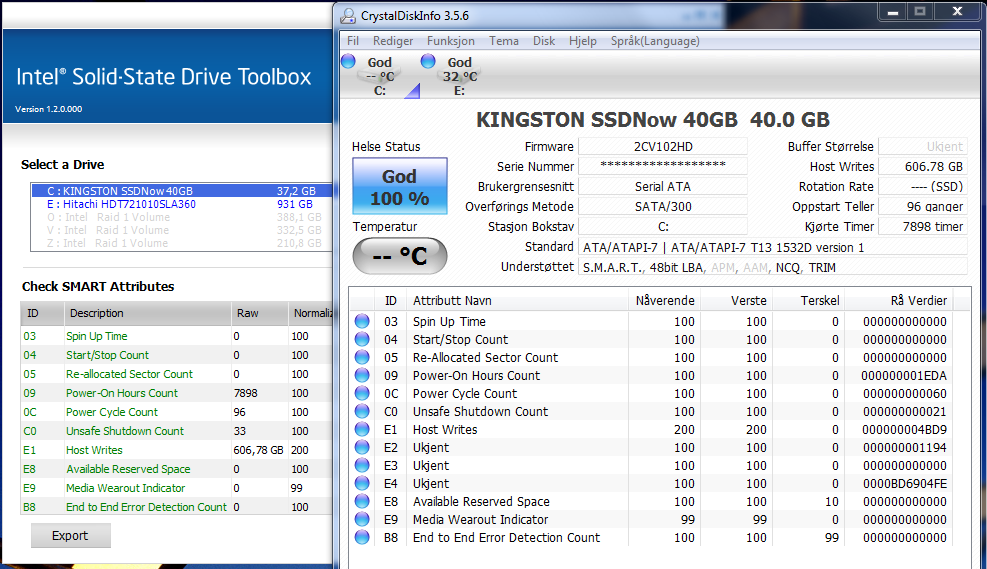Click the -- °C temperature button
987x569 pixels.
(x=400, y=256)
